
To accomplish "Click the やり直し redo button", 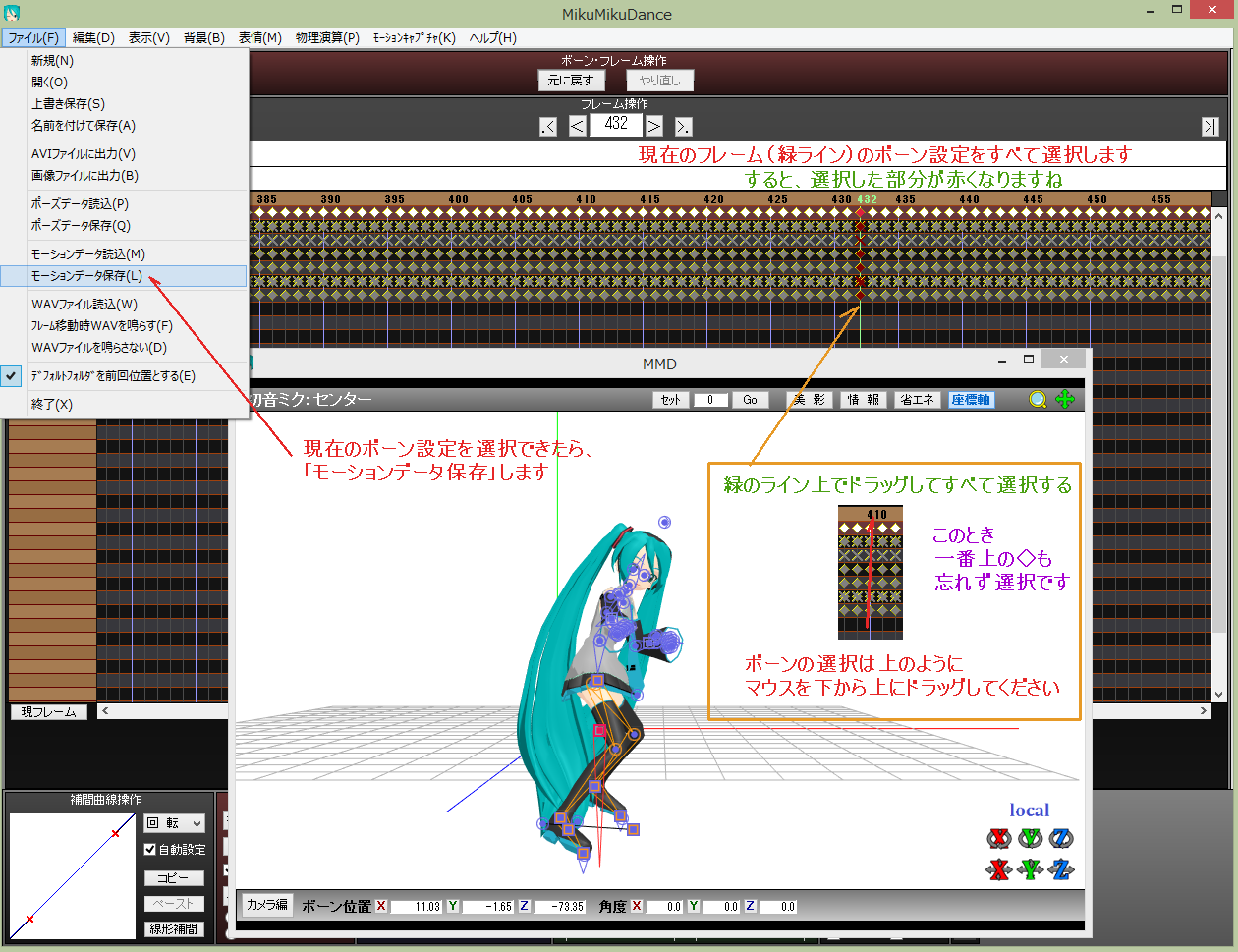I will [x=660, y=81].
